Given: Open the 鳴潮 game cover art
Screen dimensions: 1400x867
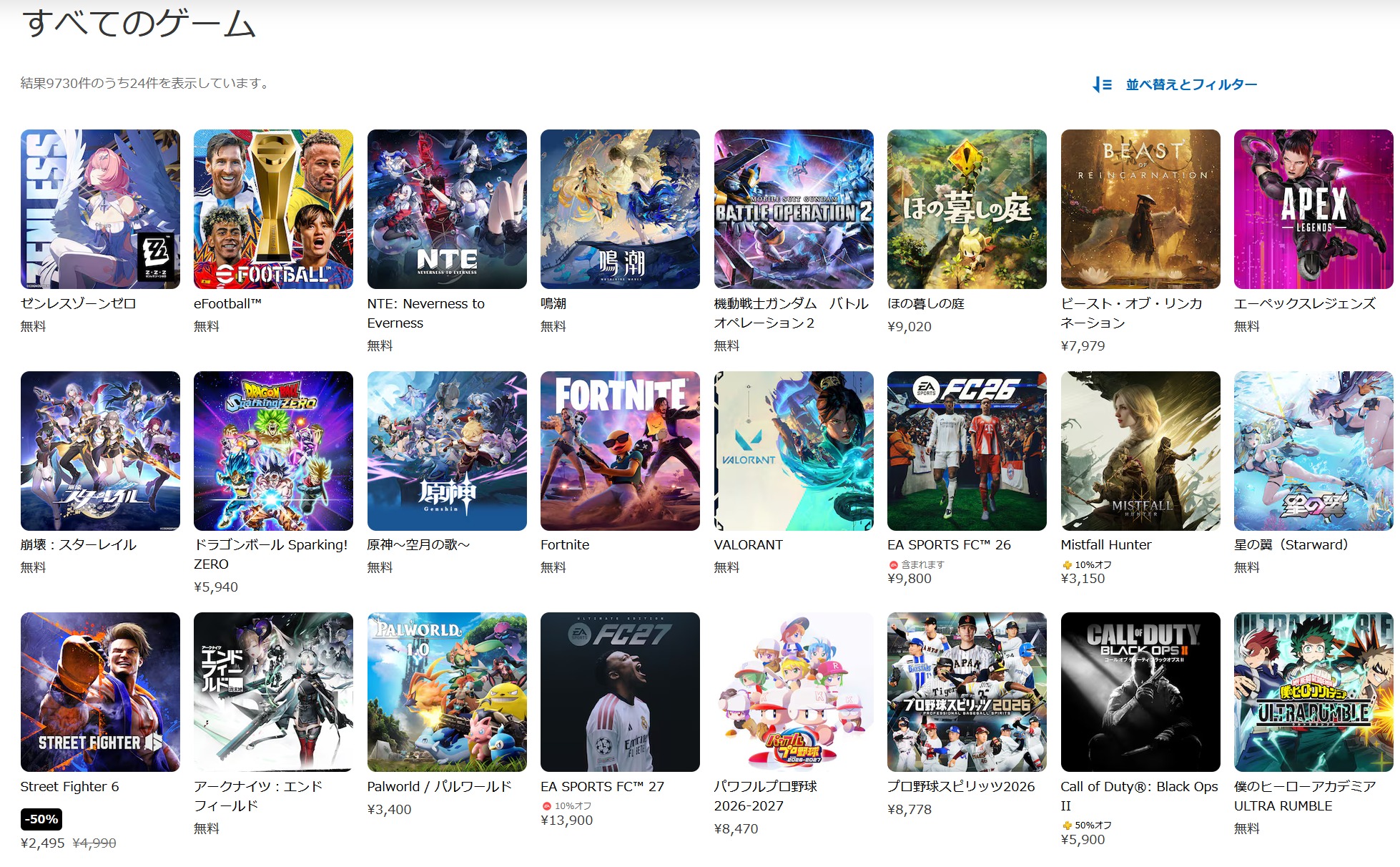Looking at the screenshot, I should pos(620,209).
